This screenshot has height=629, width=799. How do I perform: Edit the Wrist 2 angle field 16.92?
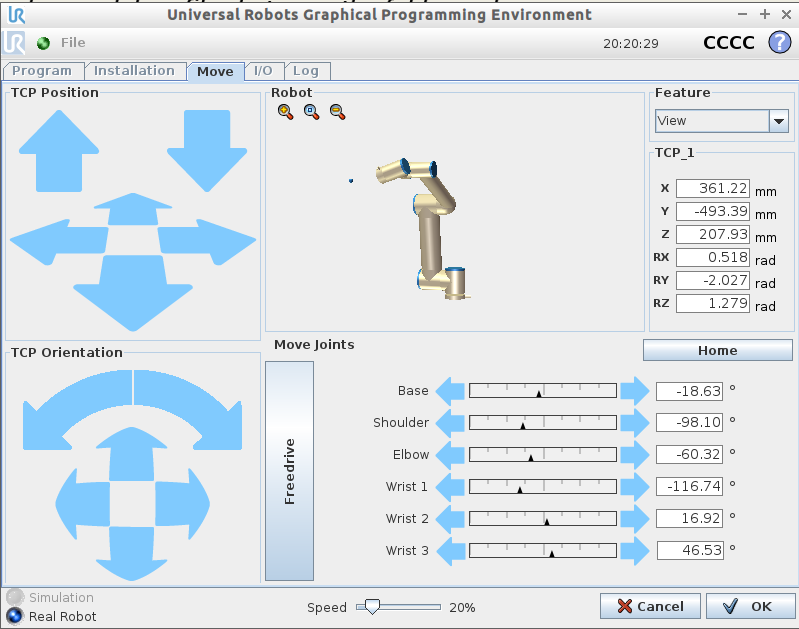[x=689, y=518]
